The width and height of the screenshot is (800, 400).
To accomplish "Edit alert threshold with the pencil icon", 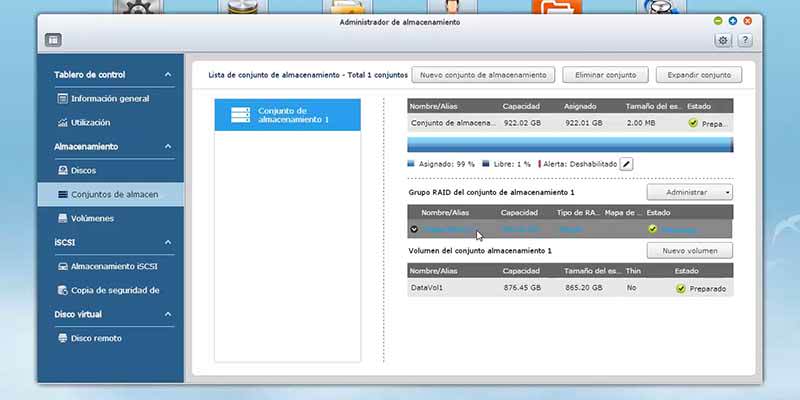I will (627, 164).
